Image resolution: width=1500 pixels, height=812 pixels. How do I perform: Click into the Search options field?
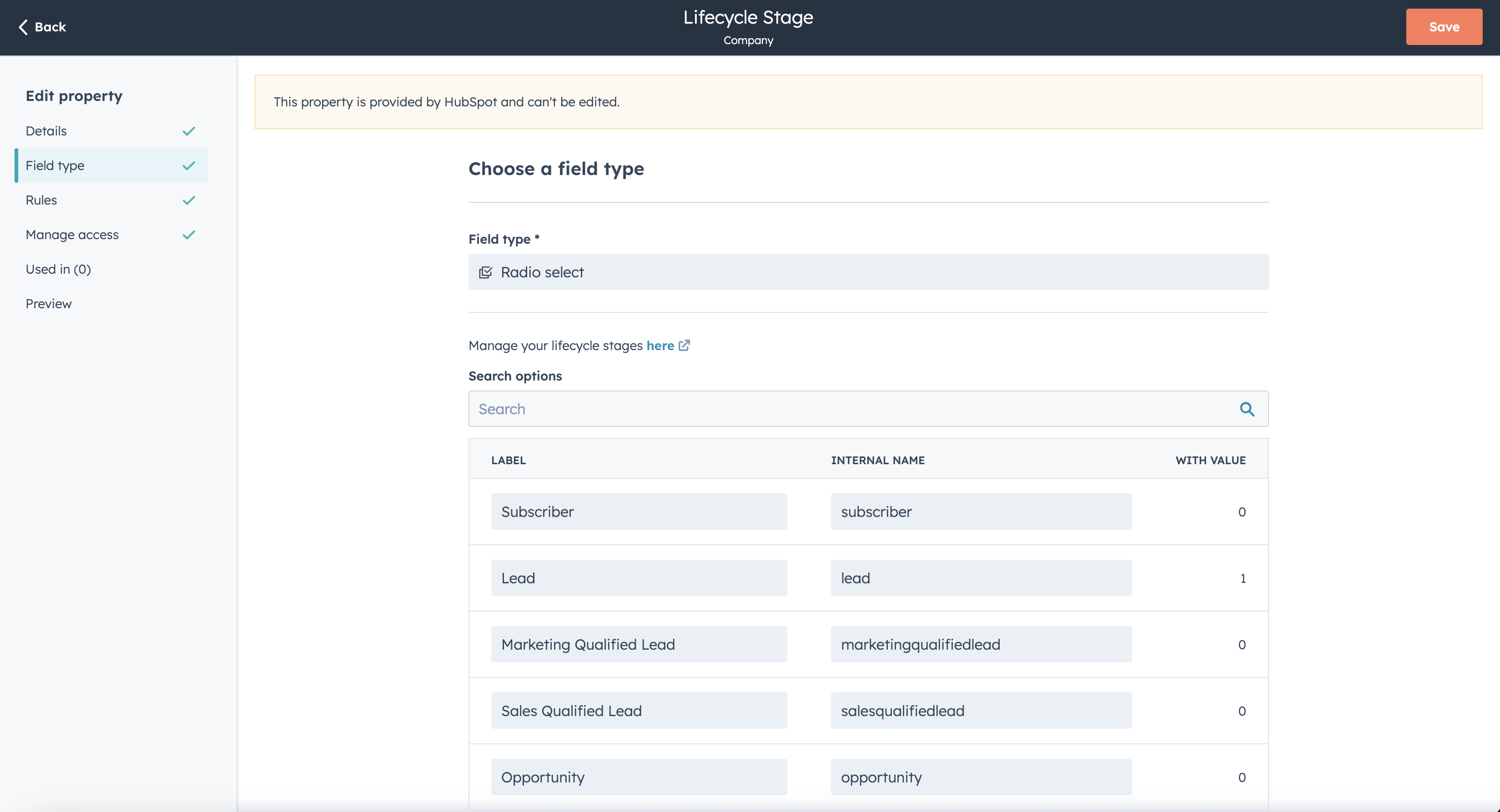[850, 409]
